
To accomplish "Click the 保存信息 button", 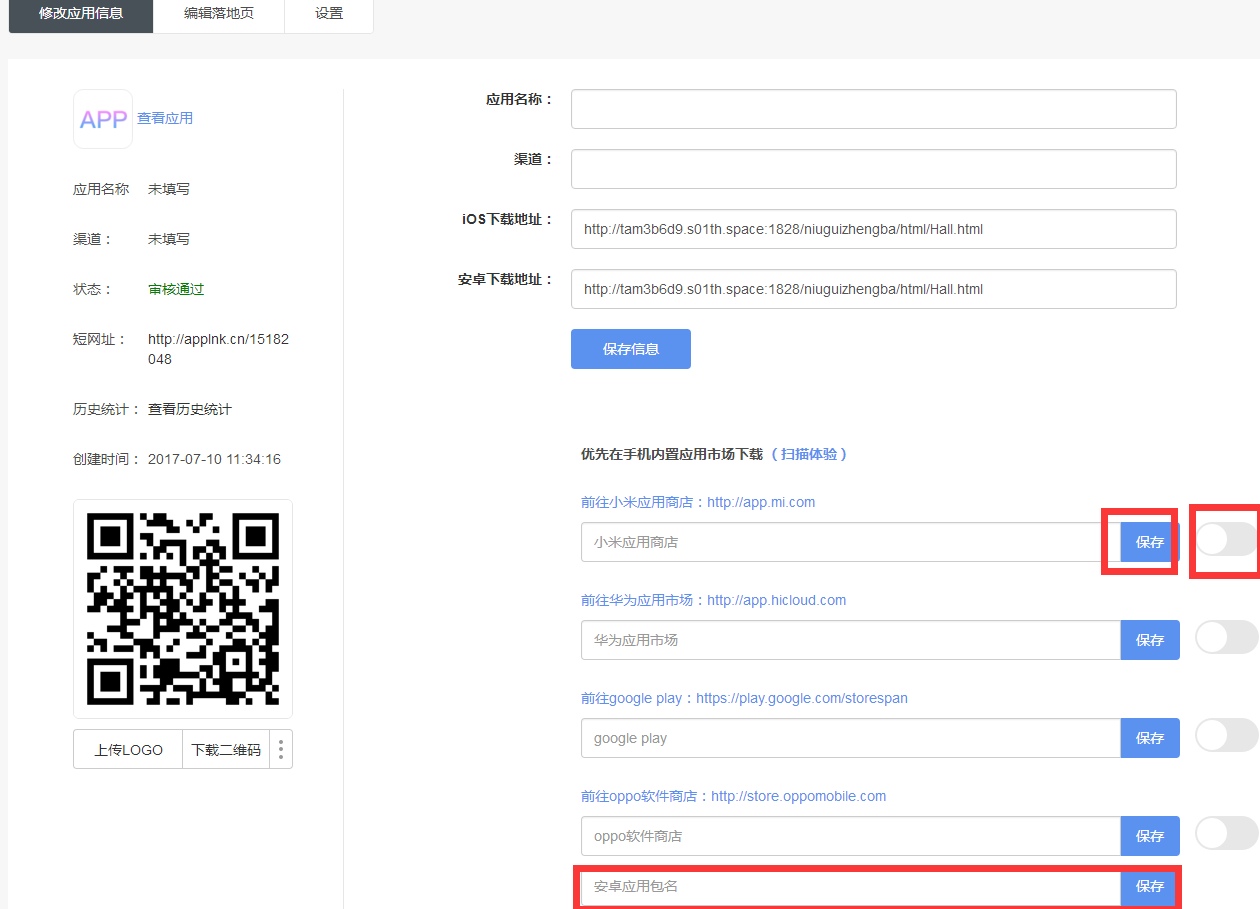I will (631, 349).
